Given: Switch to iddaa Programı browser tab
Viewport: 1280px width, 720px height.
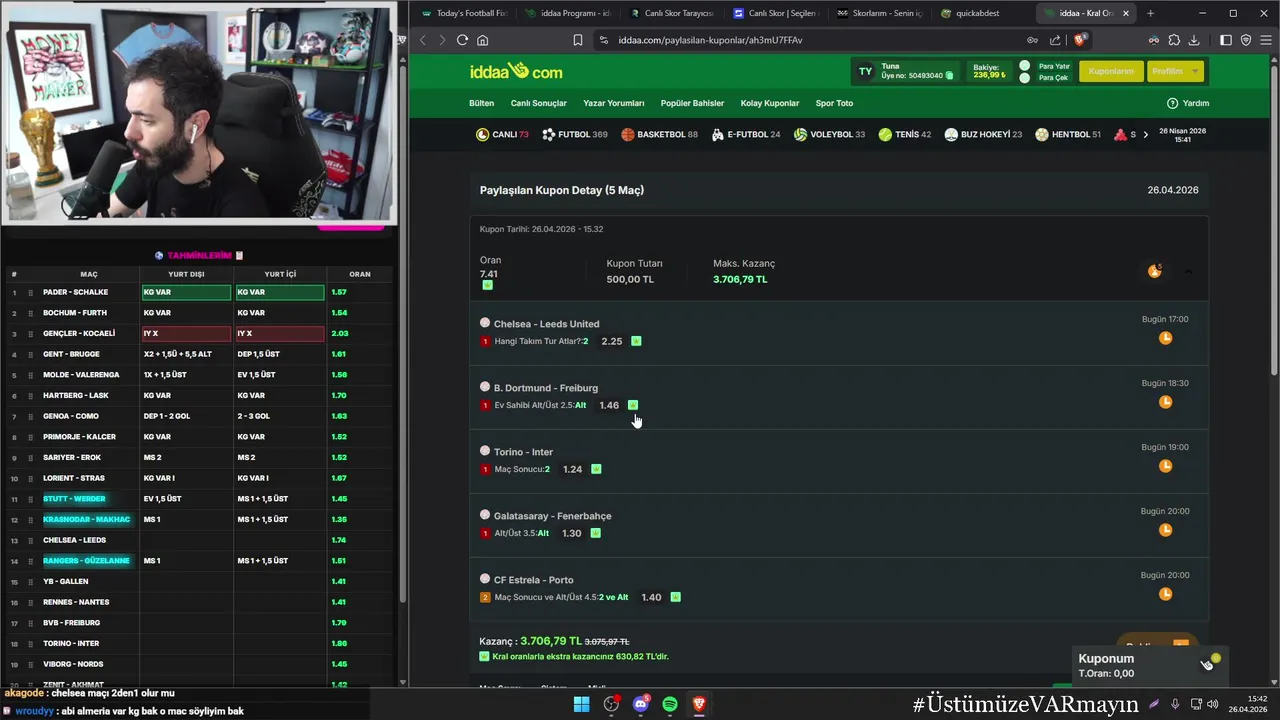Looking at the screenshot, I should pos(567,13).
